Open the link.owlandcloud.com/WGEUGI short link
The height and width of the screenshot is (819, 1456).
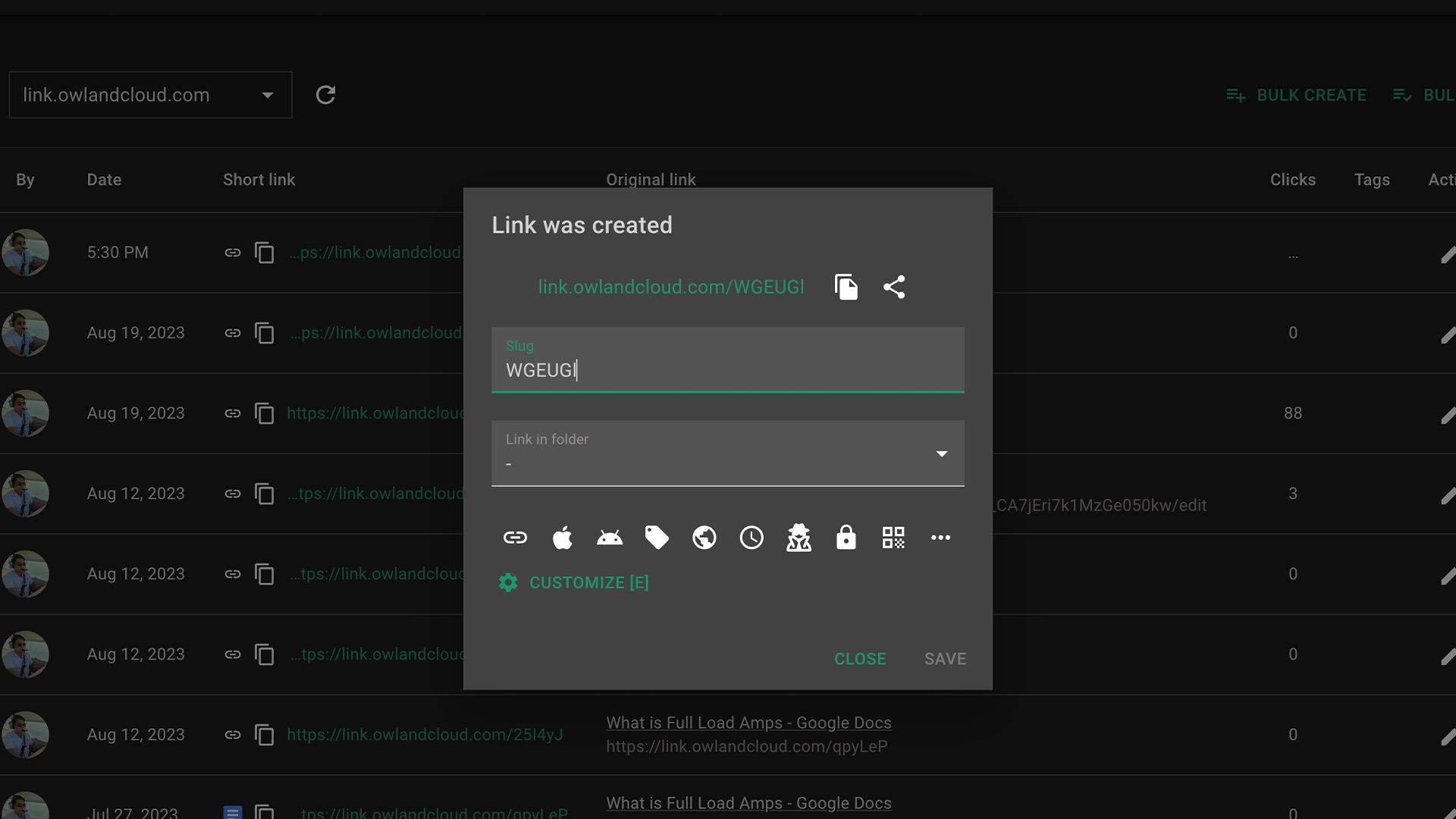pos(670,287)
